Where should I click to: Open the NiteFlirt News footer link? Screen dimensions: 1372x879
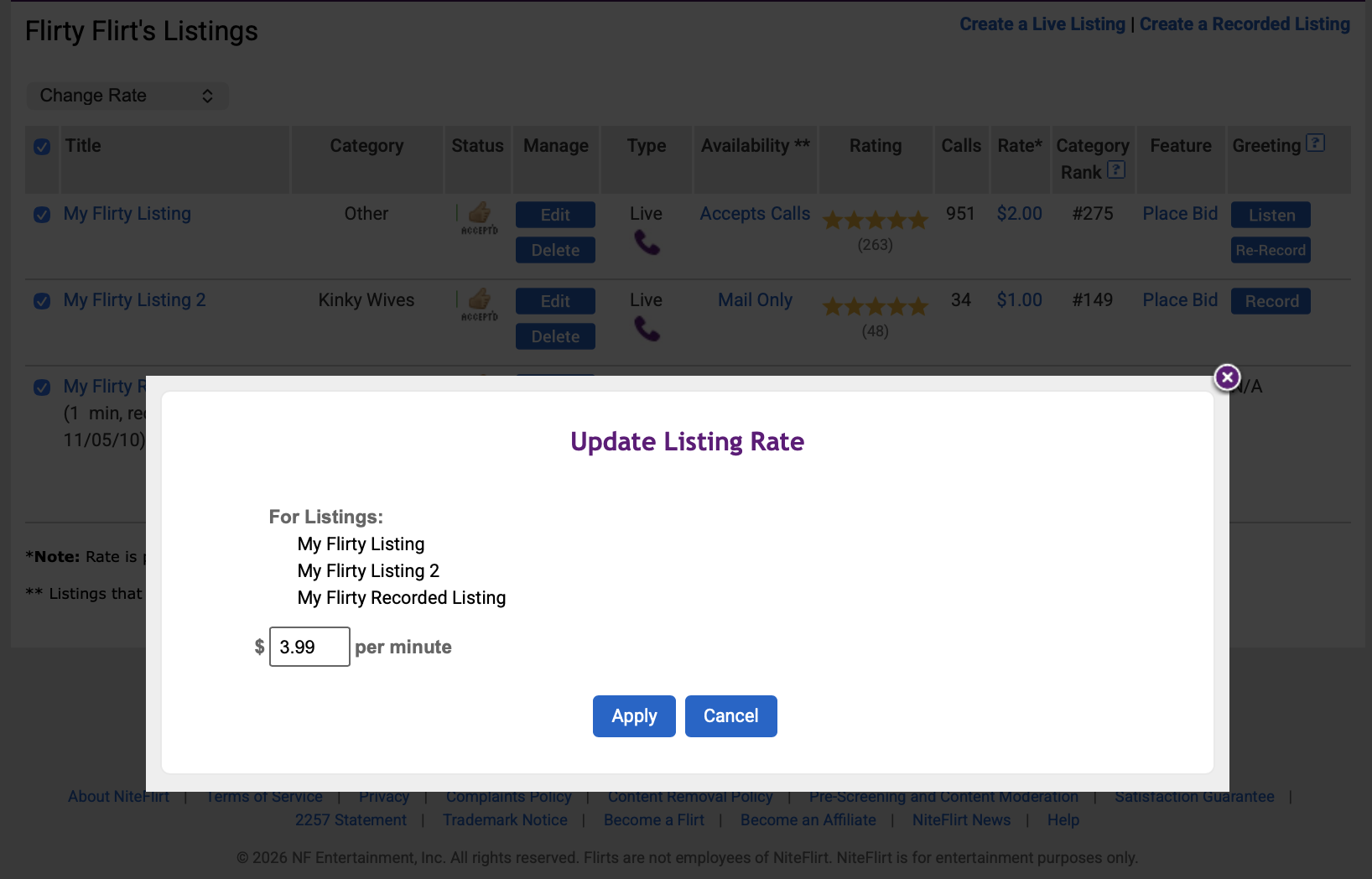click(961, 820)
